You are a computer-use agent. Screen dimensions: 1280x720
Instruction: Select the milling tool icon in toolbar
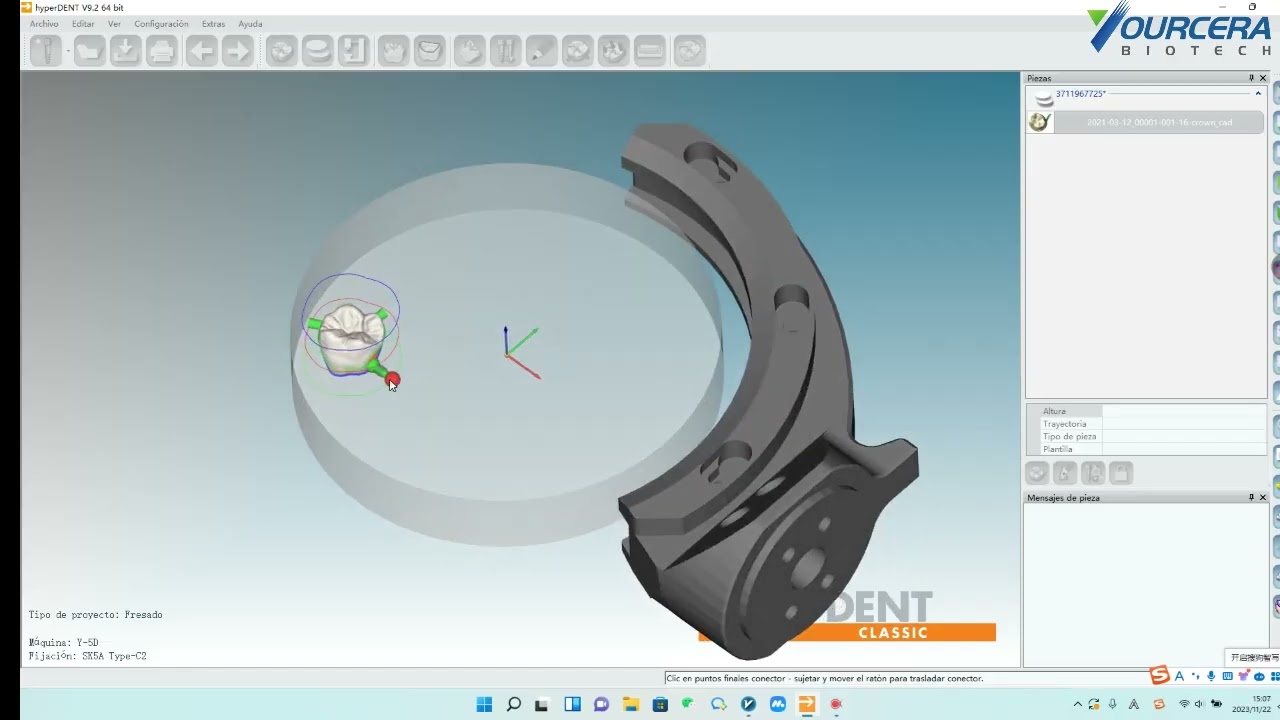point(45,50)
